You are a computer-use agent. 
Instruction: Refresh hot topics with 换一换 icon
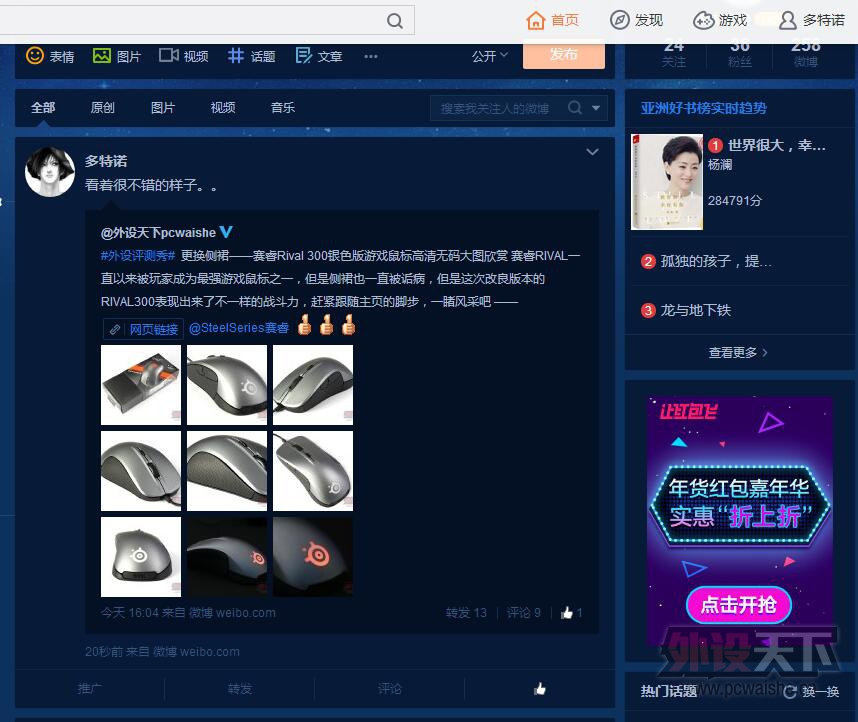[789, 692]
